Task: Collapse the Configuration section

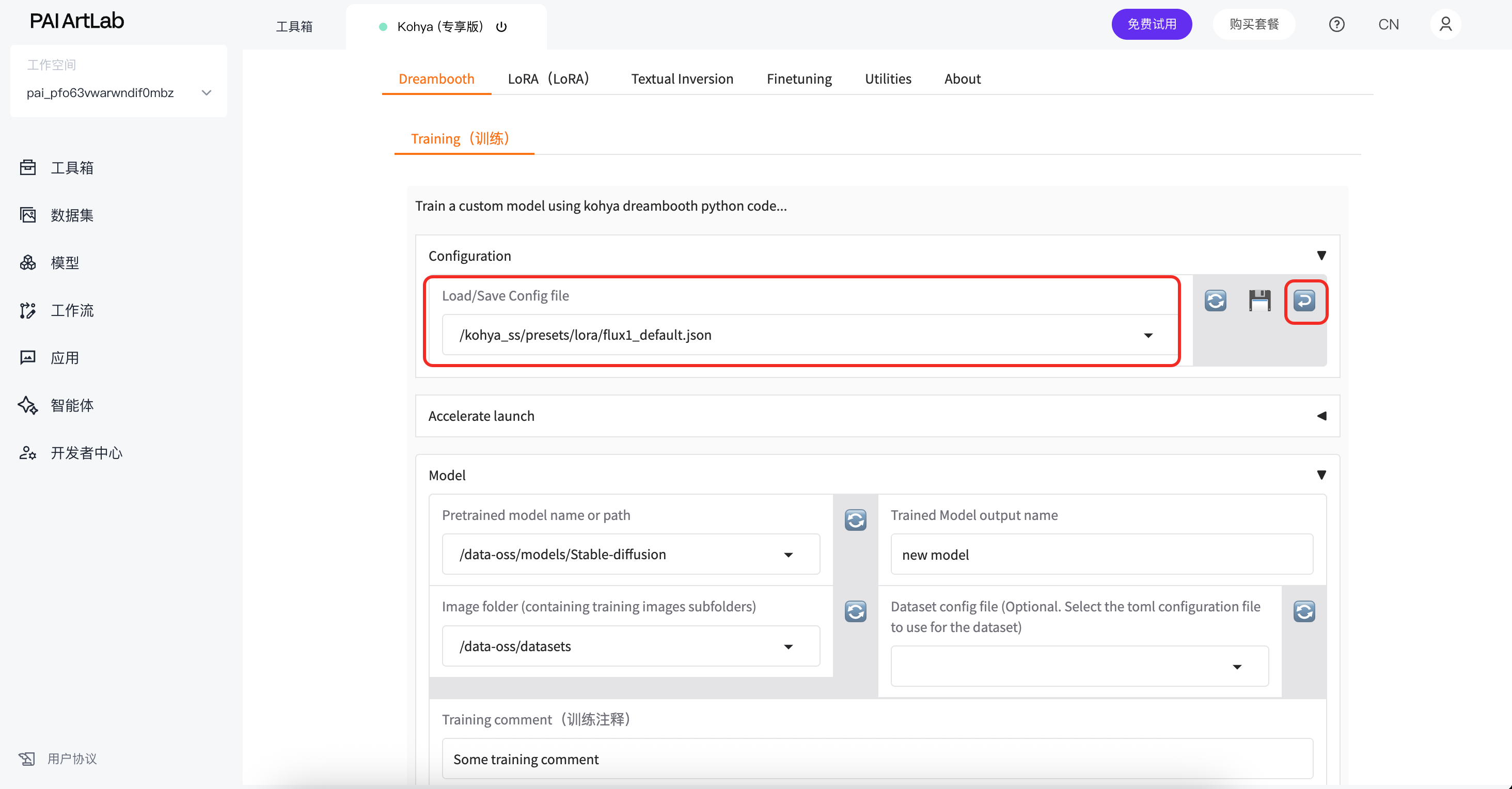Action: point(1320,256)
